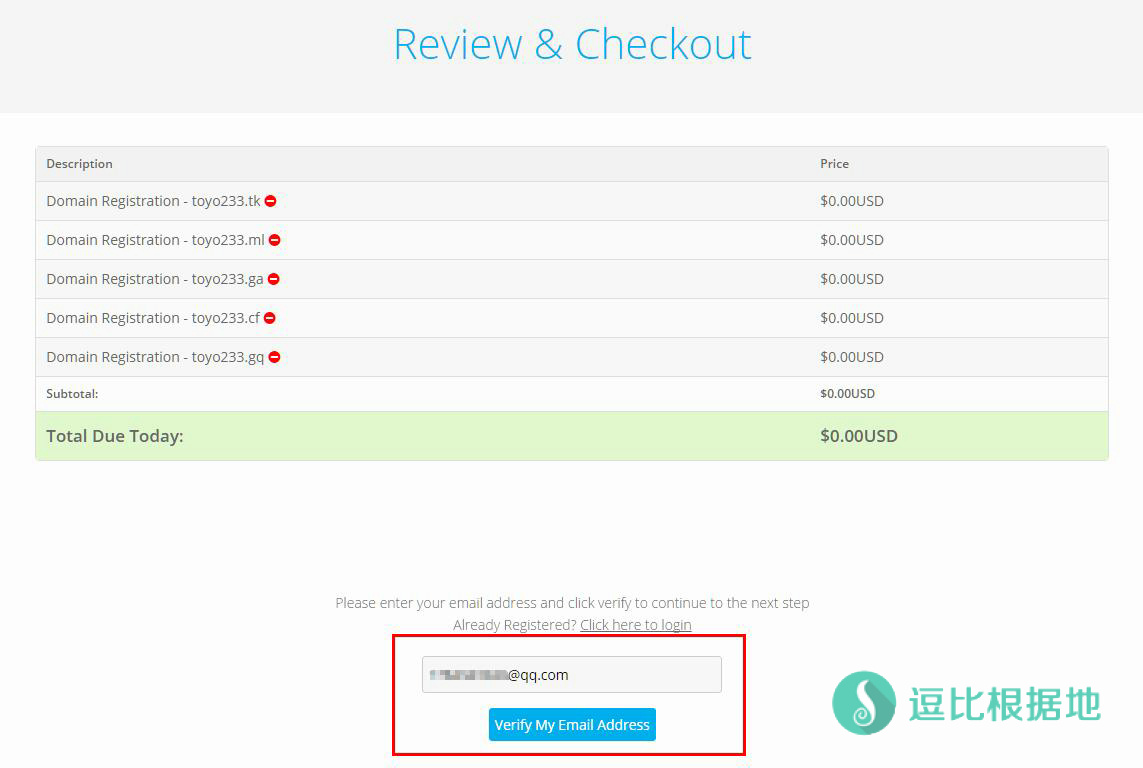
Task: Focus the email address input field
Action: pyautogui.click(x=571, y=675)
